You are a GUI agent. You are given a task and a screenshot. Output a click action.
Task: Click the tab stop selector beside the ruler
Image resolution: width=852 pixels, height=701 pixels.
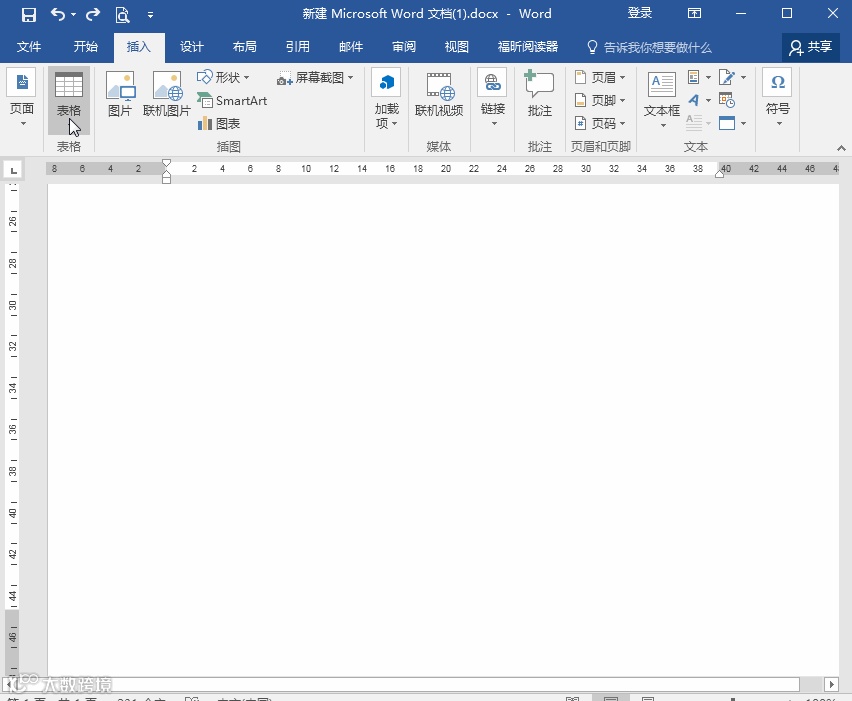point(13,170)
